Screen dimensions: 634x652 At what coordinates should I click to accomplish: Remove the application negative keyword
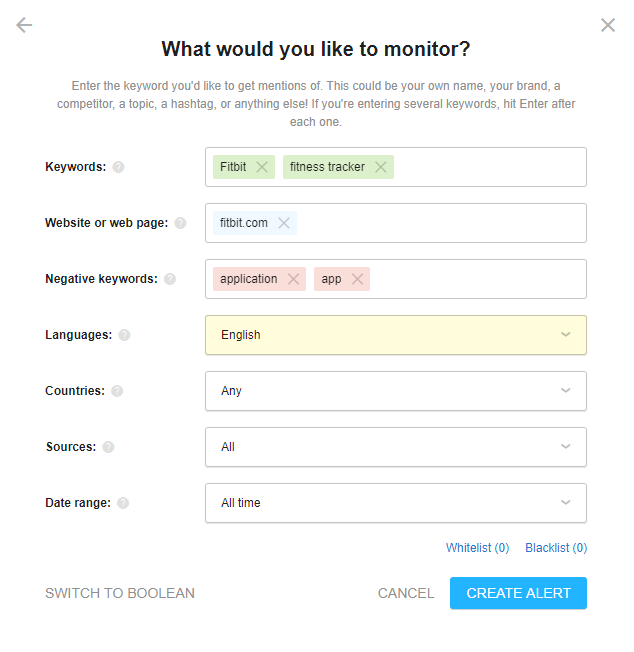tap(293, 279)
